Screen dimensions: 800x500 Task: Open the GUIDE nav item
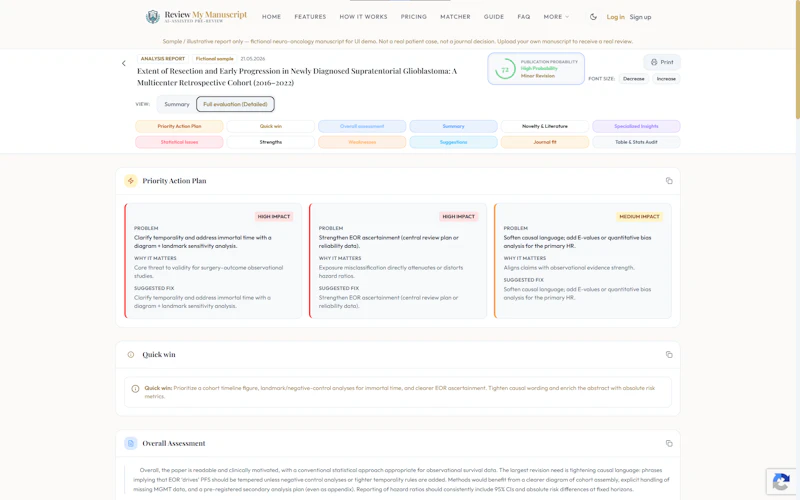[494, 17]
